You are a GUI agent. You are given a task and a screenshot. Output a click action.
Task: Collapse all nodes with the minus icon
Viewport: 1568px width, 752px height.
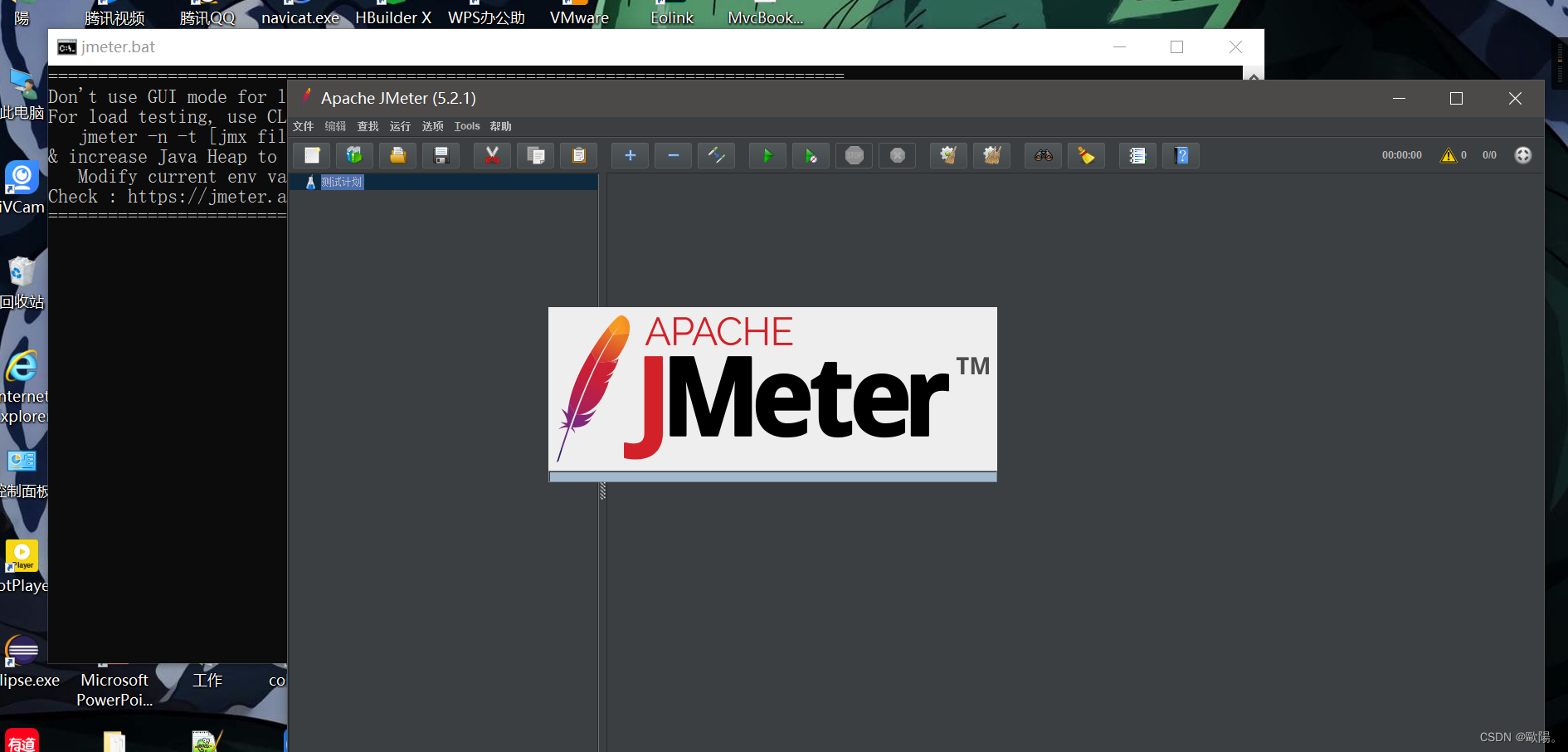(x=674, y=155)
